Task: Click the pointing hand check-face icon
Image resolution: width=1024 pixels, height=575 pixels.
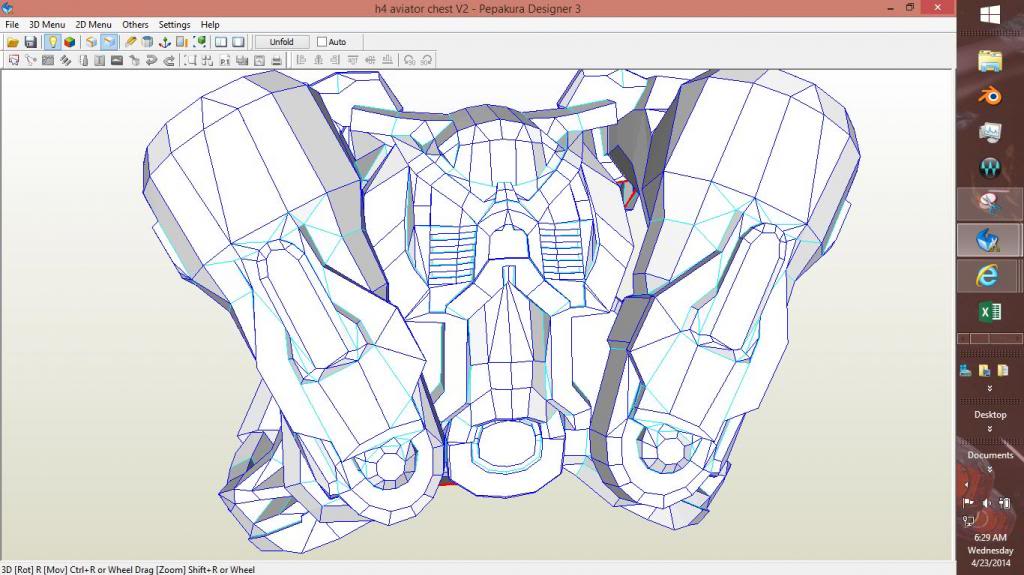Action: 135,60
